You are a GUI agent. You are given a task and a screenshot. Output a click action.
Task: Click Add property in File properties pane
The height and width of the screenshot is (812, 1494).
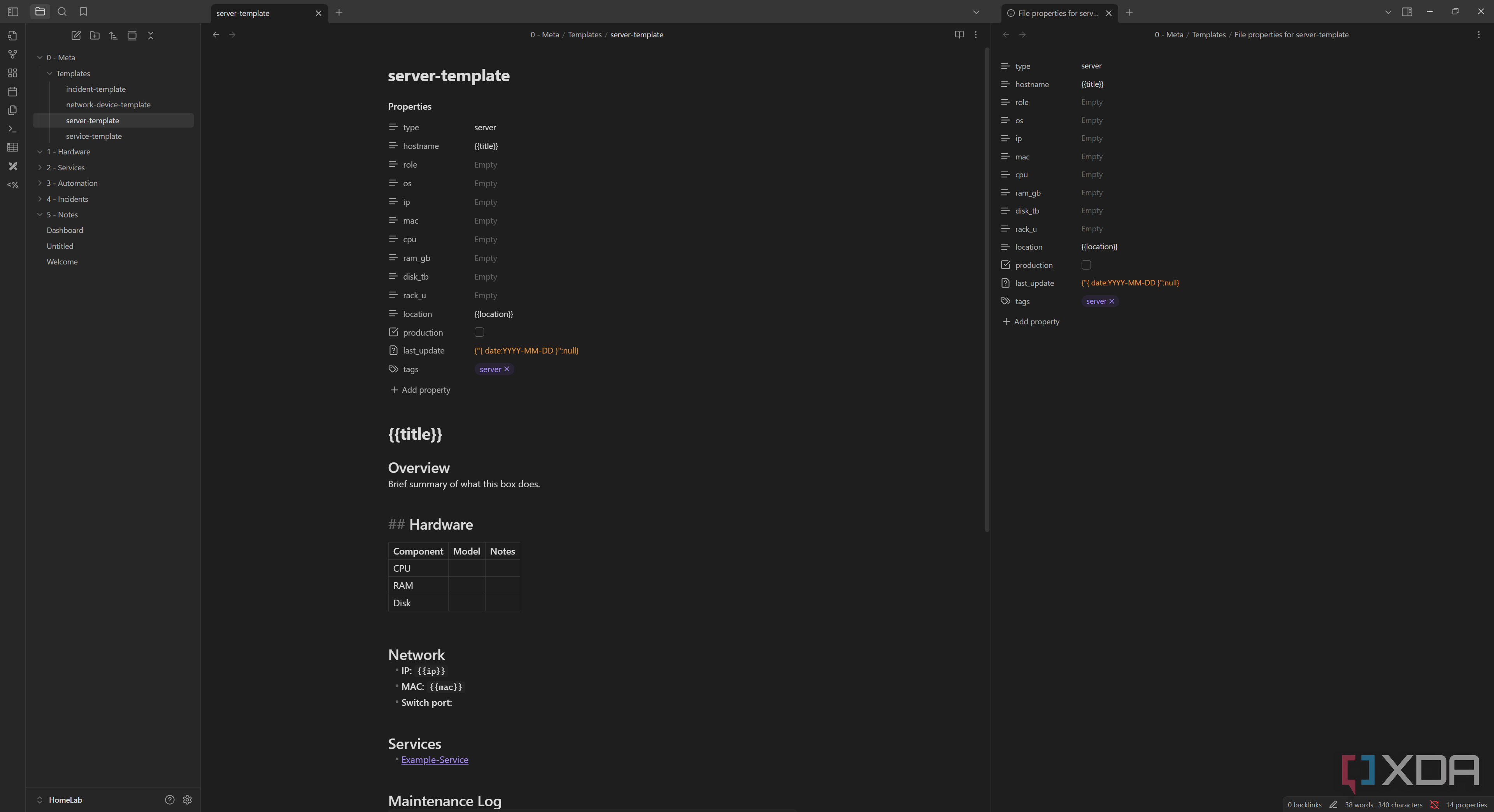[x=1031, y=322]
